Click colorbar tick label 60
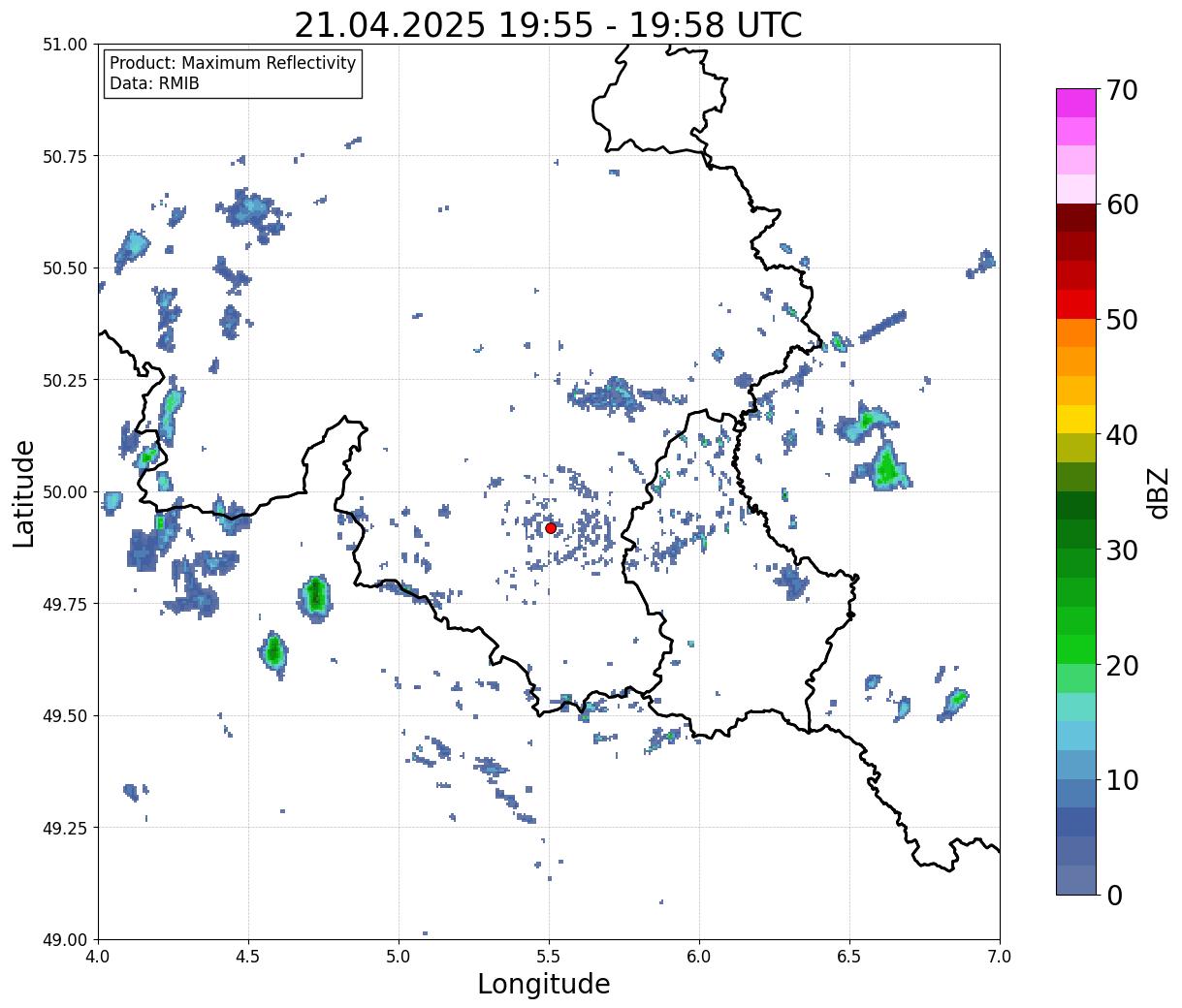The height and width of the screenshot is (1008, 1182). 1122,205
